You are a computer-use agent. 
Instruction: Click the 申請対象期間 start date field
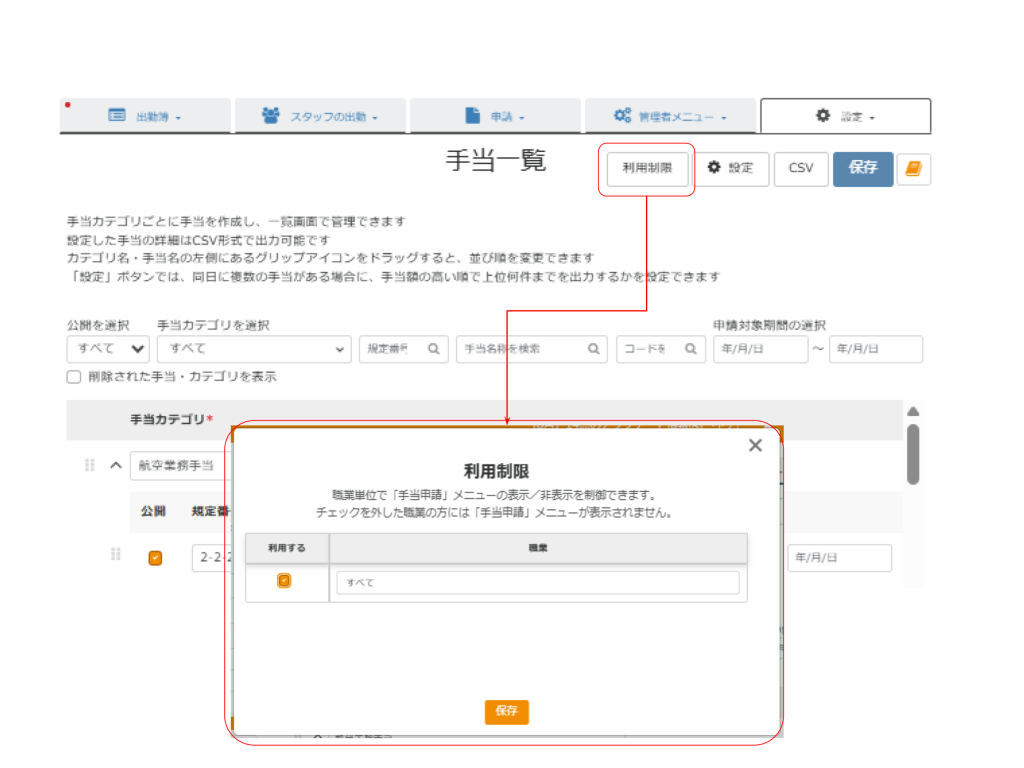point(759,349)
